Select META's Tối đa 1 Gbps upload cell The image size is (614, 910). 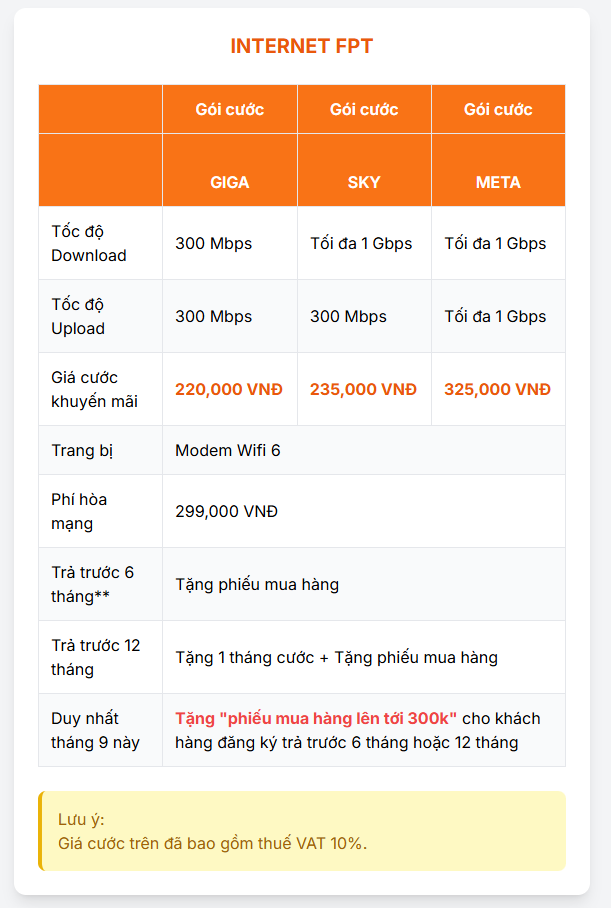pyautogui.click(x=495, y=316)
